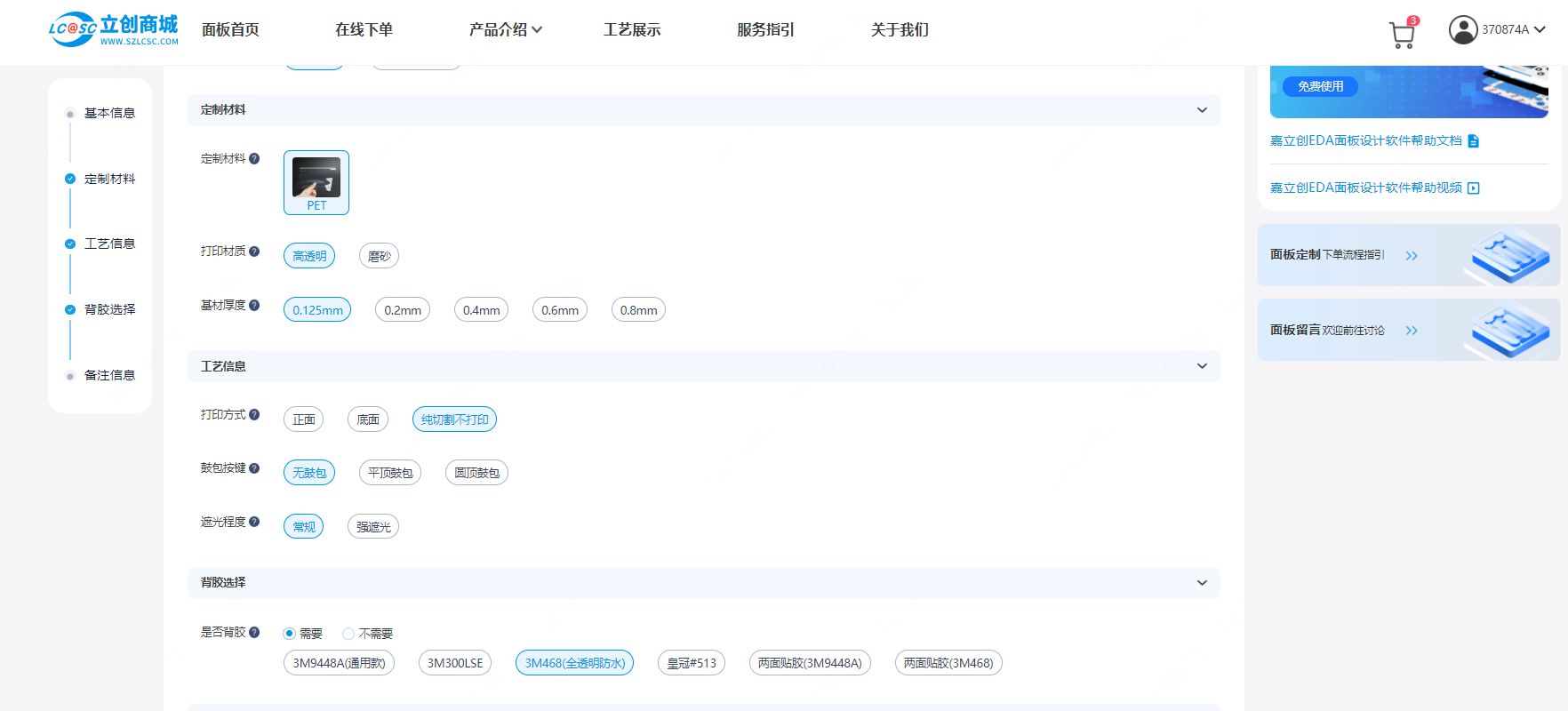Jump to 定制材料 in the sidebar
1568x711 pixels.
109,179
